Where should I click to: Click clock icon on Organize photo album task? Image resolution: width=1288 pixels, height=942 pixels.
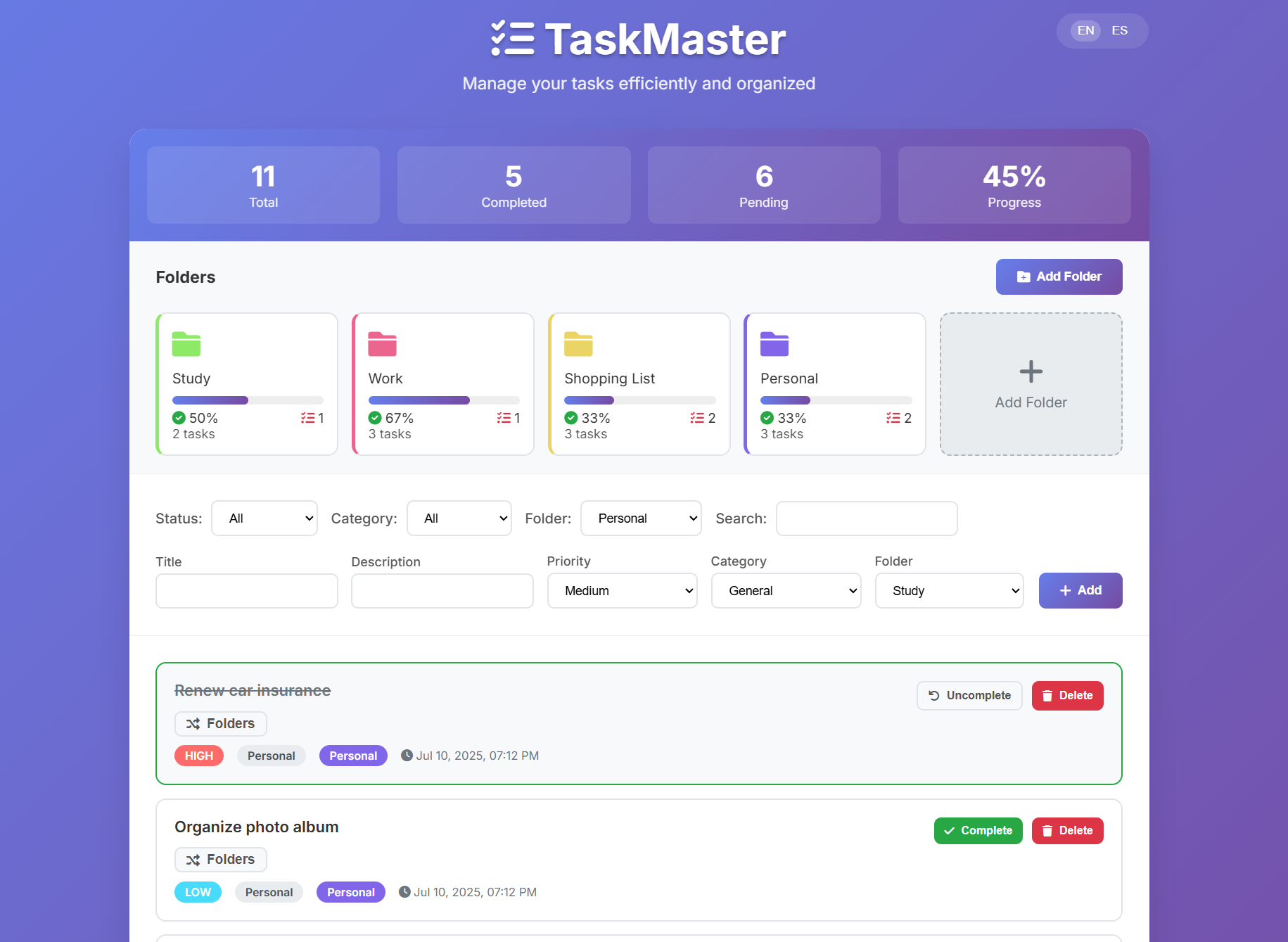tap(404, 892)
